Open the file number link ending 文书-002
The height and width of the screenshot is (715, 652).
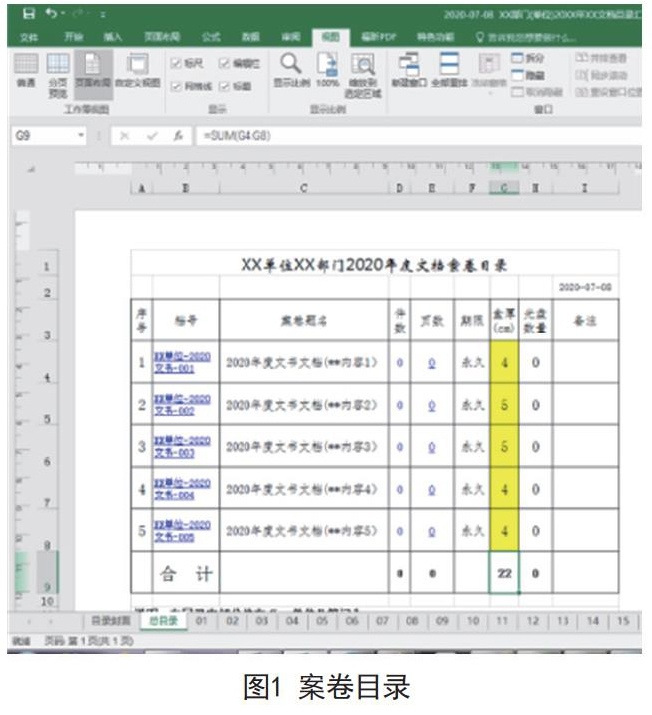[182, 404]
